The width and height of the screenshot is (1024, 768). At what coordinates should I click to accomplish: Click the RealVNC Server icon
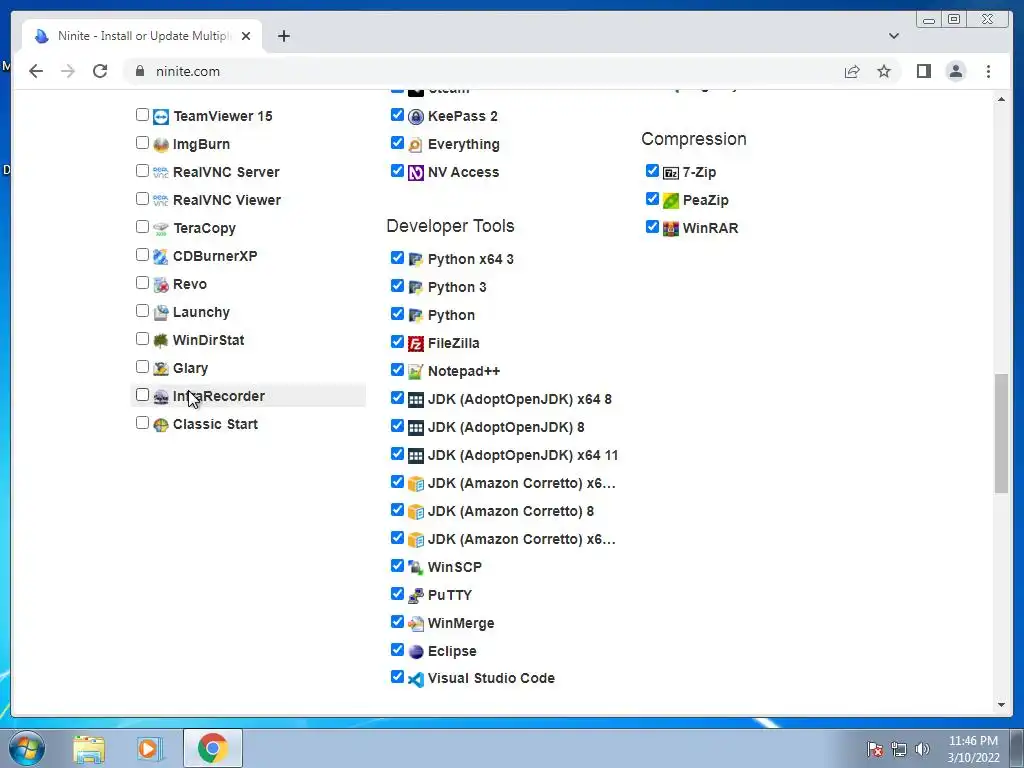tap(161, 173)
